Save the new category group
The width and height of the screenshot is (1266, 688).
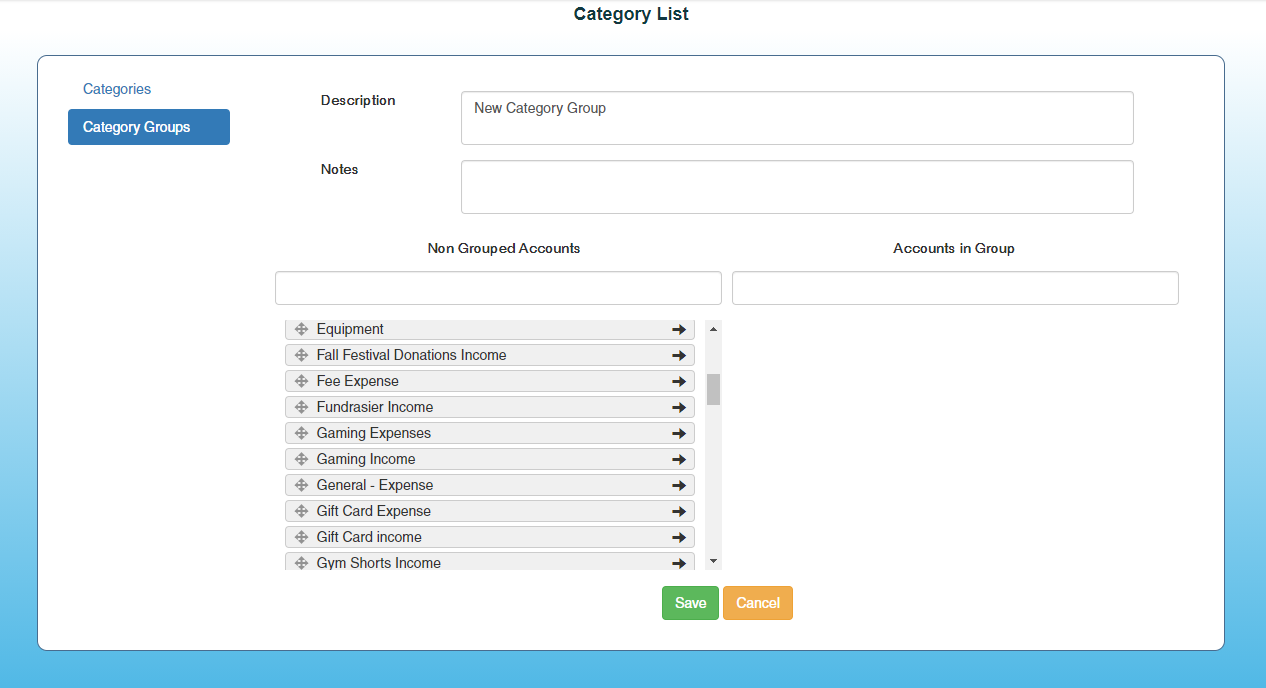[690, 603]
